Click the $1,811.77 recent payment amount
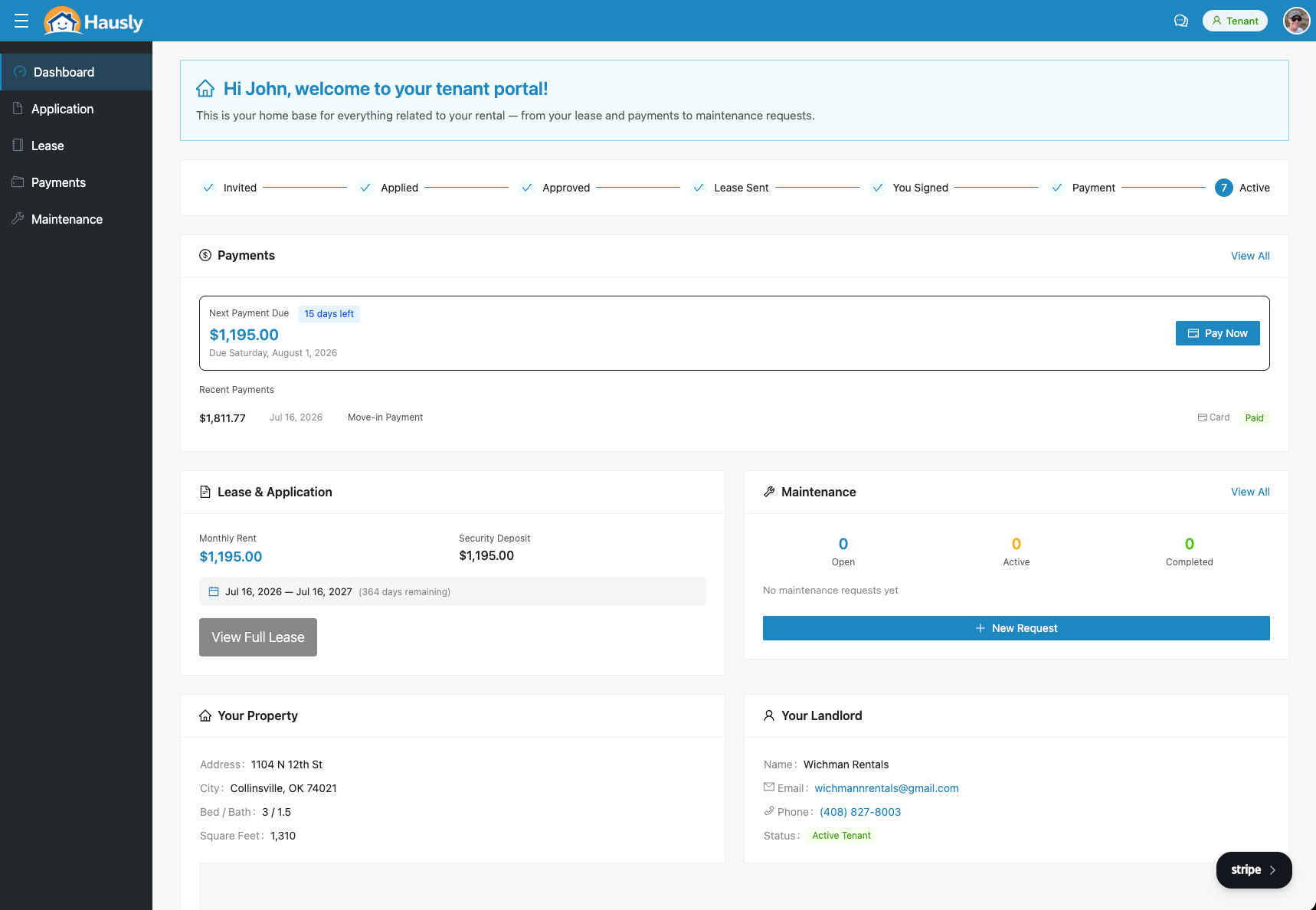 pos(222,418)
